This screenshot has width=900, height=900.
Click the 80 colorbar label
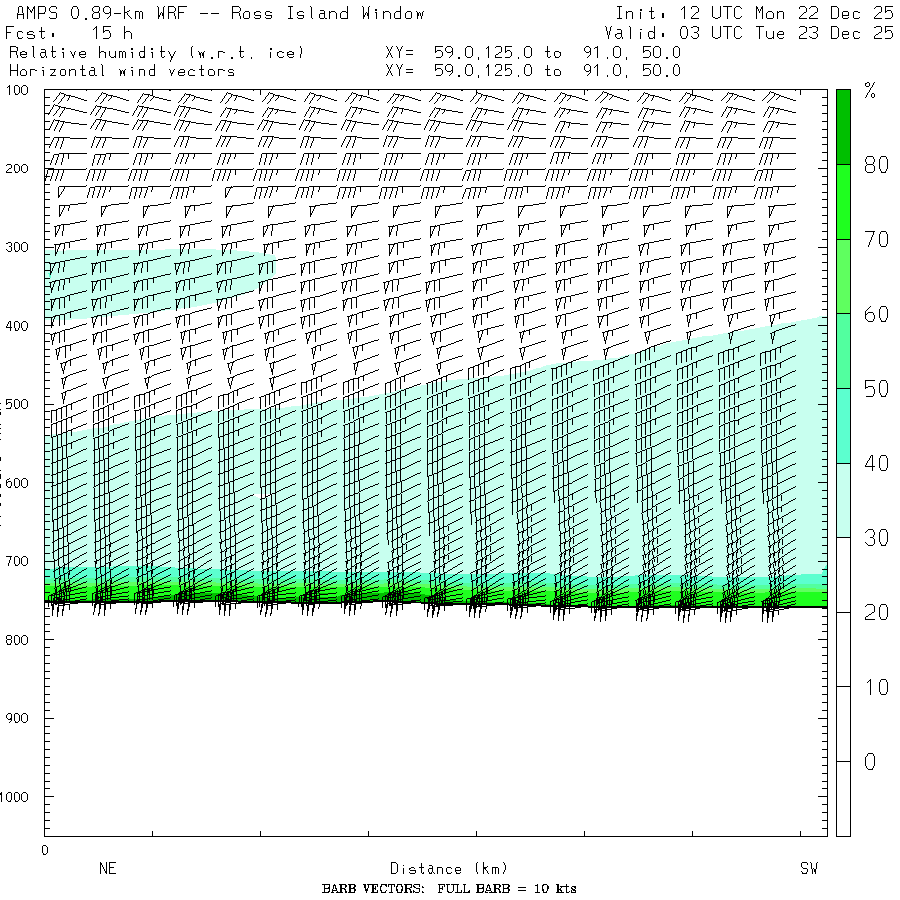[876, 165]
